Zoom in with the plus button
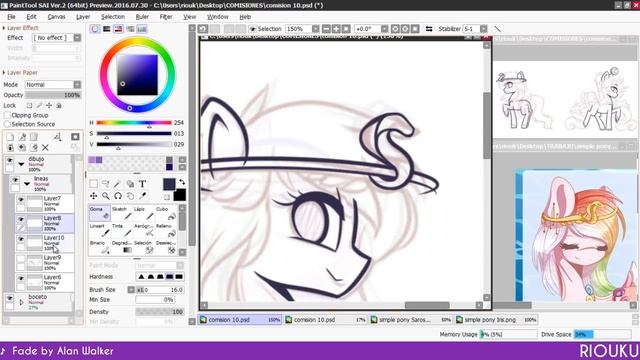640x360 pixels. point(336,29)
